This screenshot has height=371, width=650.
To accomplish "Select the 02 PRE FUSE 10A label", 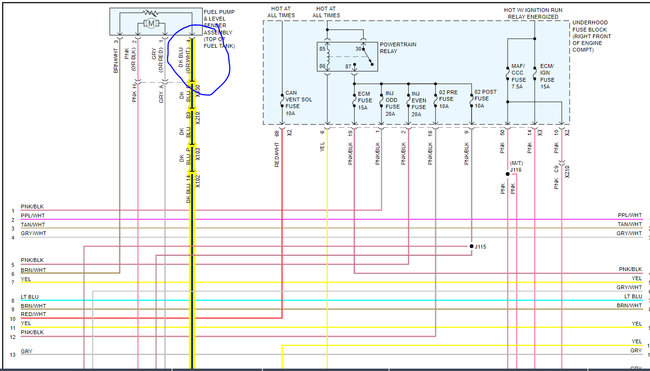I will pos(448,99).
